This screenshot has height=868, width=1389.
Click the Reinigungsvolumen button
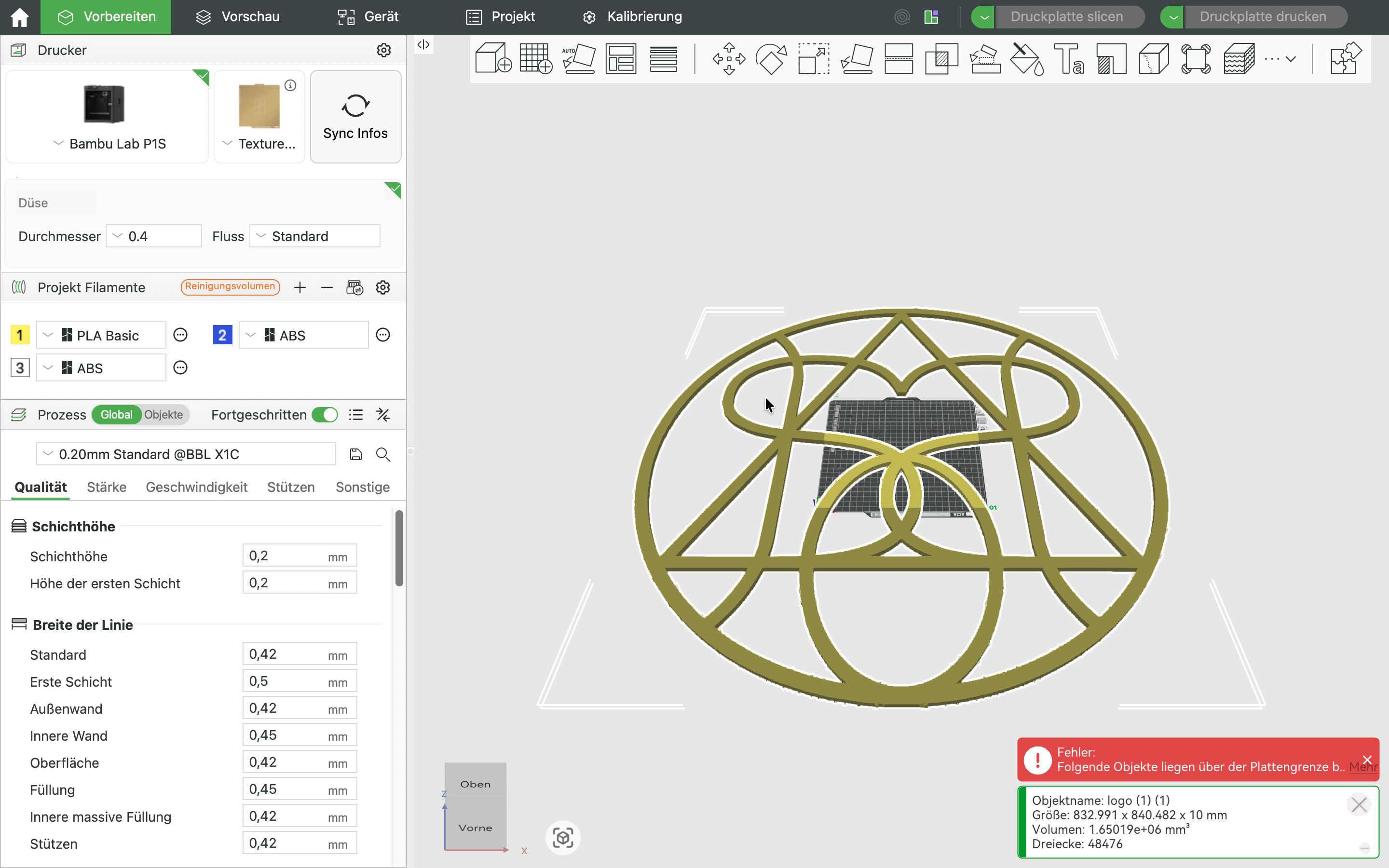click(x=230, y=286)
